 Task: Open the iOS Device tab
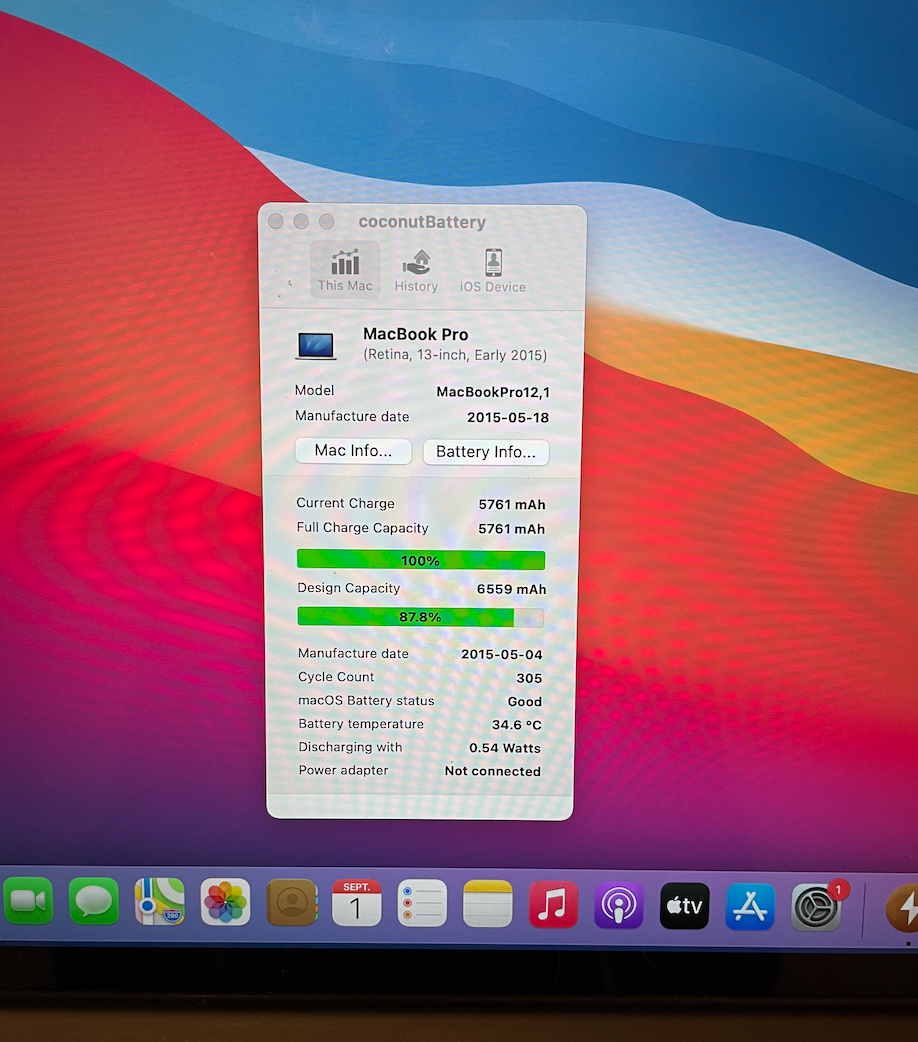click(x=493, y=270)
